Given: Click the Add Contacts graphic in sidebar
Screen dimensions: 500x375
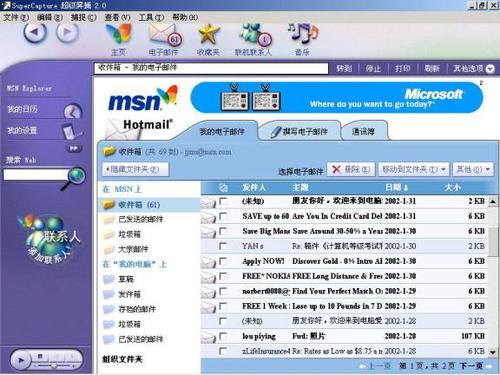Looking at the screenshot, I should pyautogui.click(x=50, y=240).
